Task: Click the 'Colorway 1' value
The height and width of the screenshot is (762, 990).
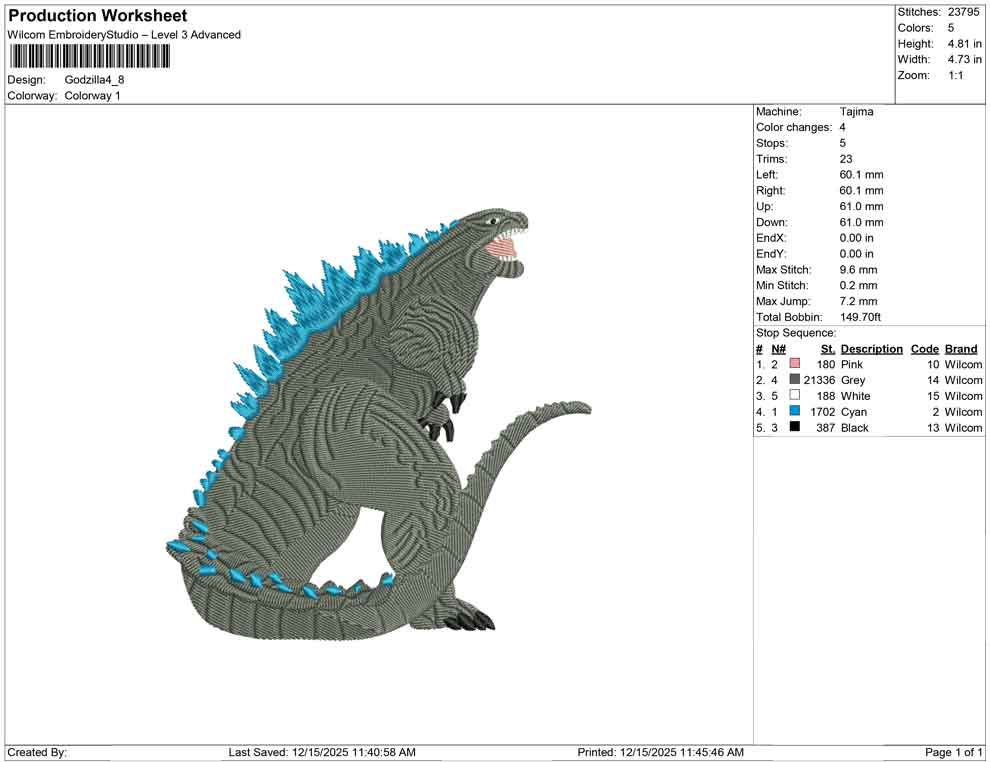Action: pos(92,95)
